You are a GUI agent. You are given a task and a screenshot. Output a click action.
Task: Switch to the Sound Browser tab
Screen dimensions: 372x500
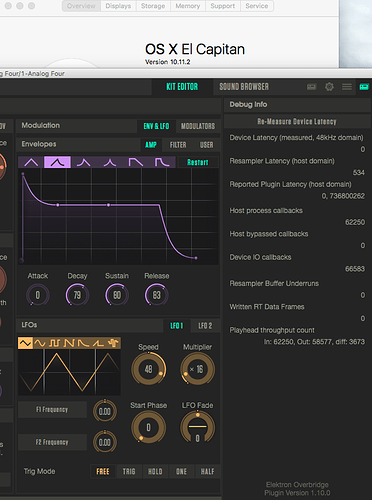point(244,87)
